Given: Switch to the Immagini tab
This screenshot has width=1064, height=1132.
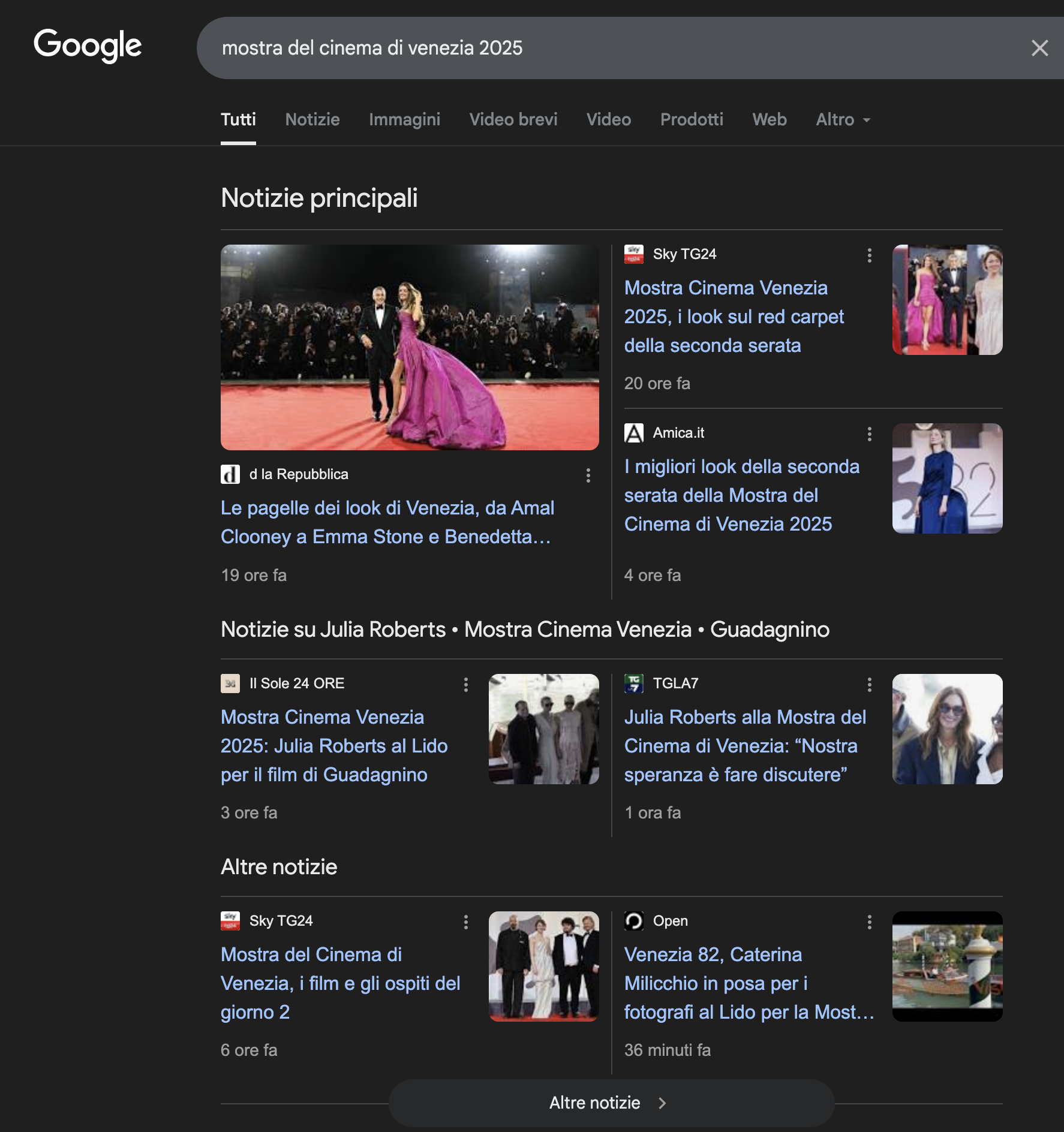Looking at the screenshot, I should click(404, 119).
